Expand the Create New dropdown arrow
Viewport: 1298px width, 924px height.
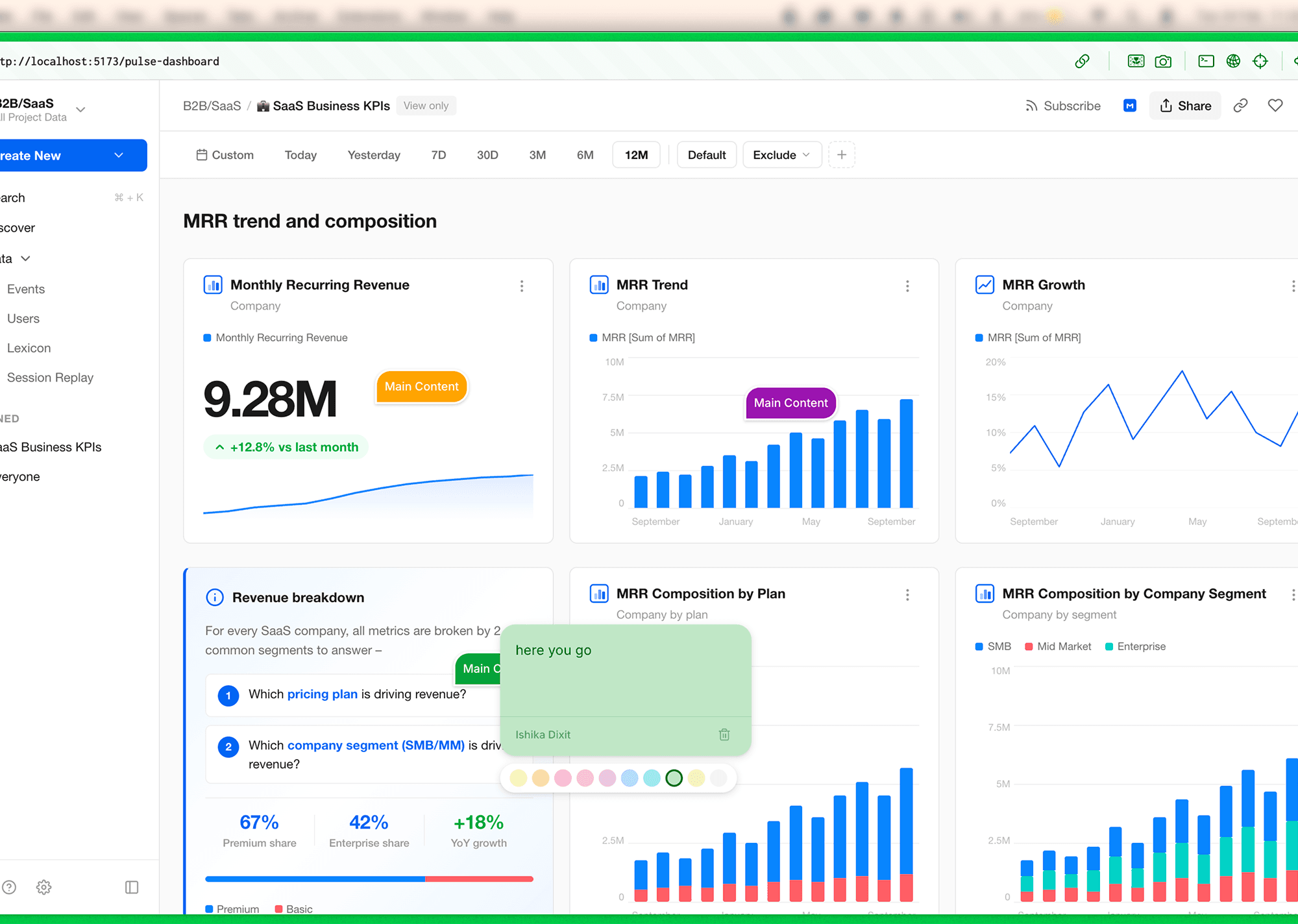click(x=119, y=156)
